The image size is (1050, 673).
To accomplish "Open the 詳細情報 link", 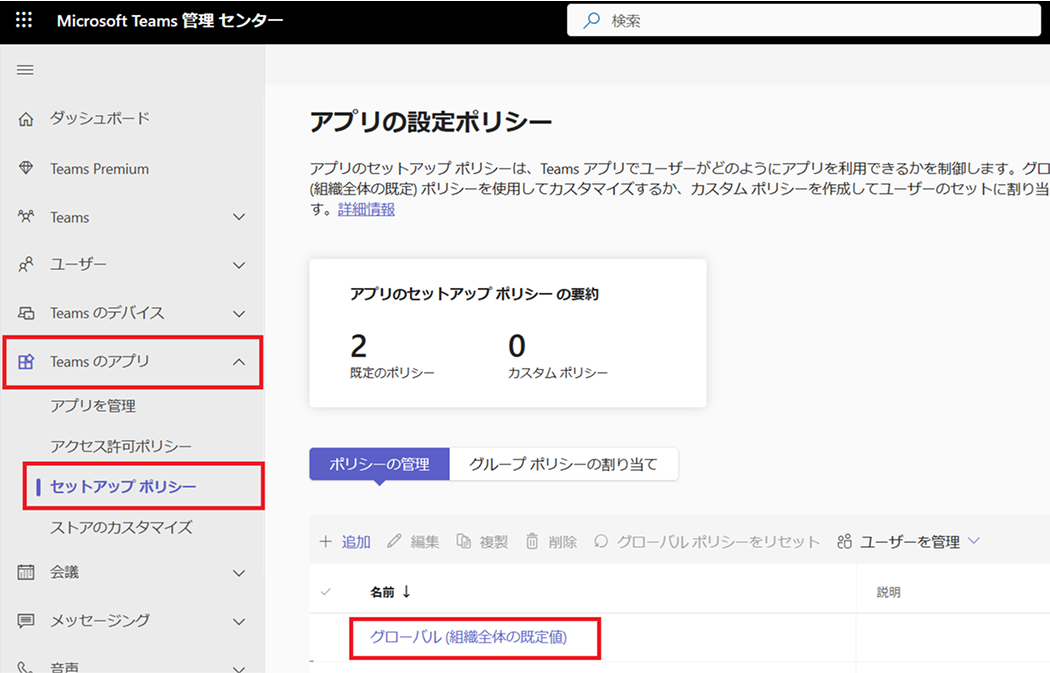I will 366,210.
